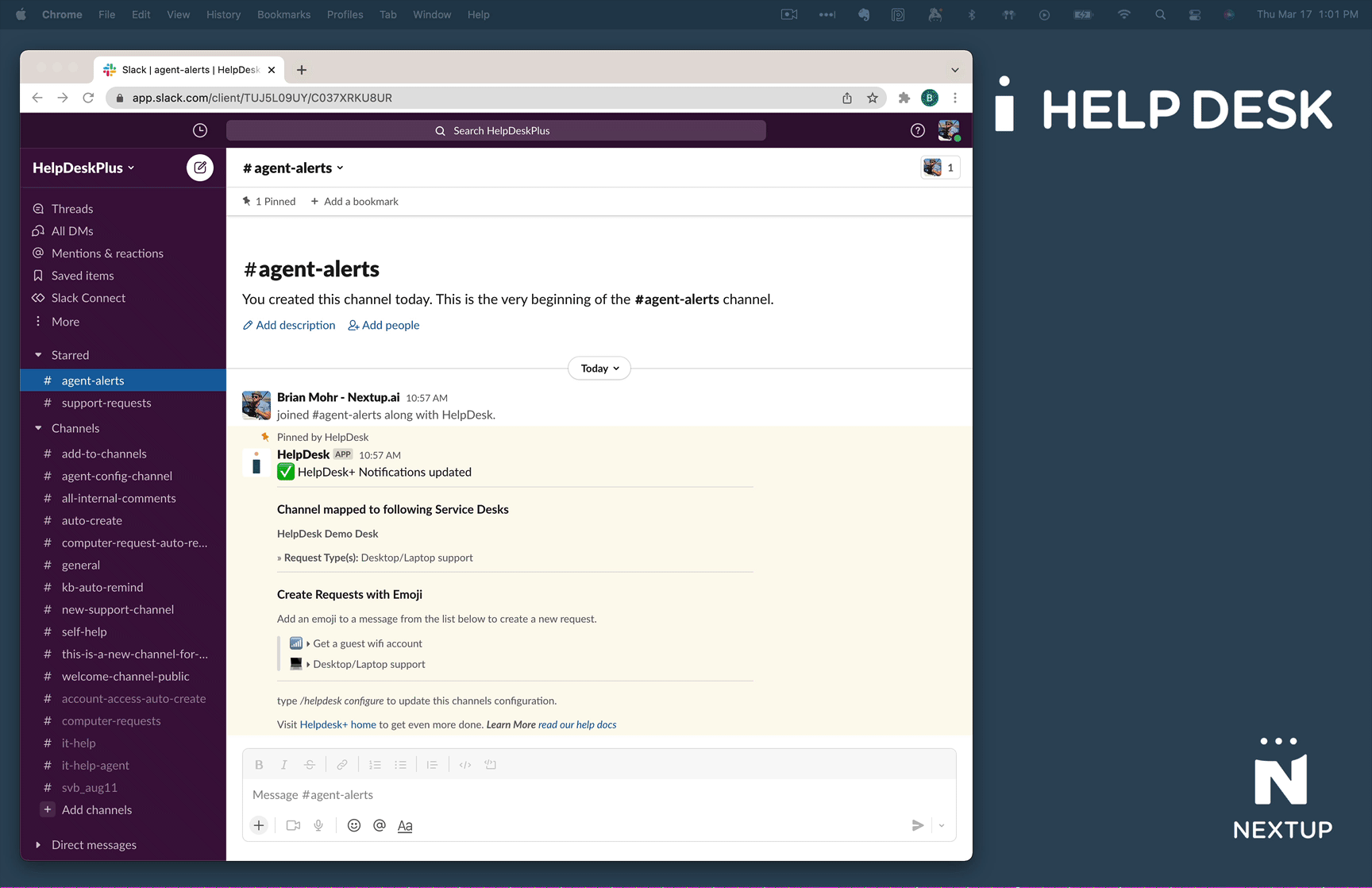Open the HelpDeskPlus workspace dropdown
The image size is (1372, 888).
83,168
